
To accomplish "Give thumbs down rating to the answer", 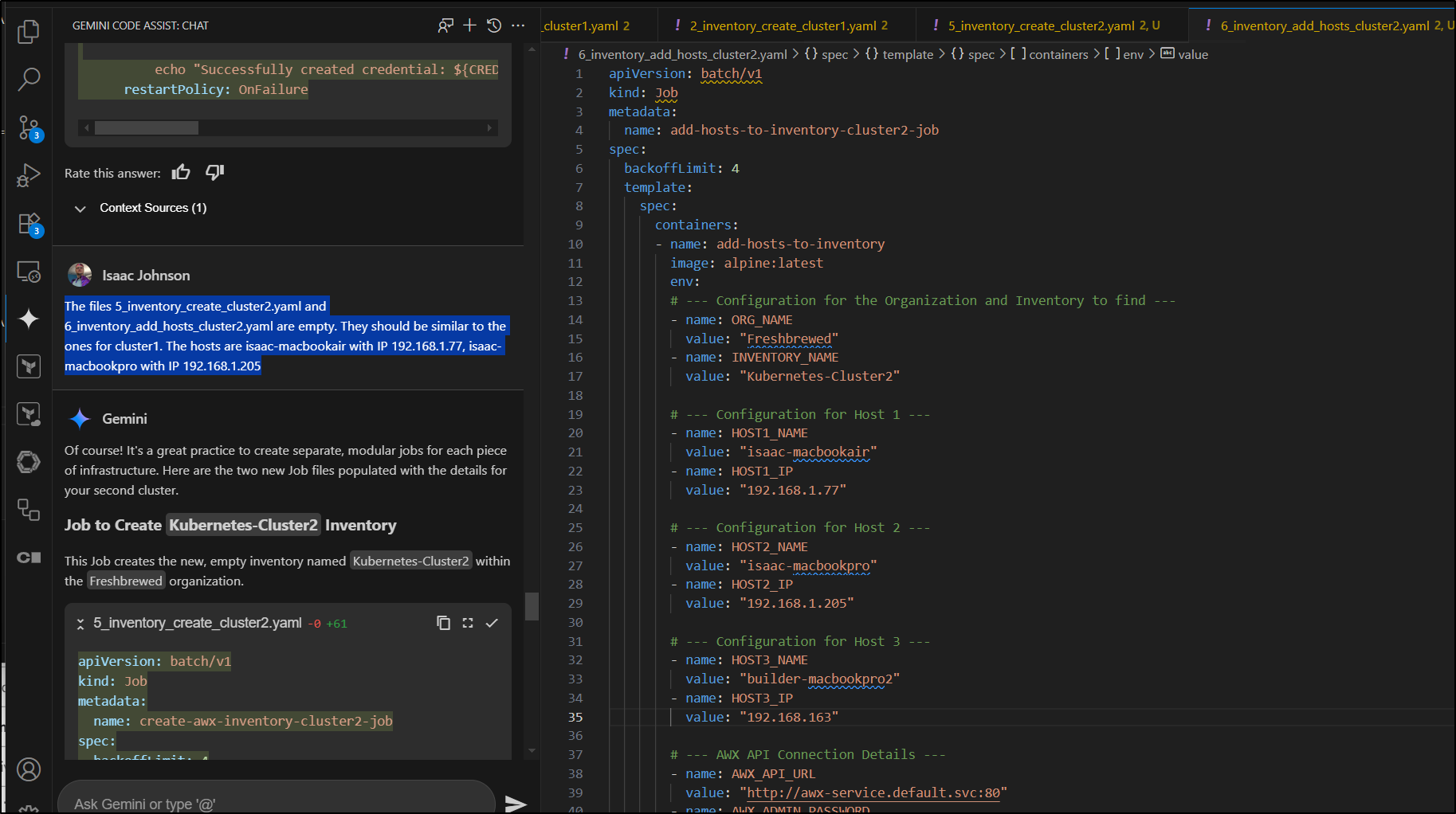I will 214,172.
